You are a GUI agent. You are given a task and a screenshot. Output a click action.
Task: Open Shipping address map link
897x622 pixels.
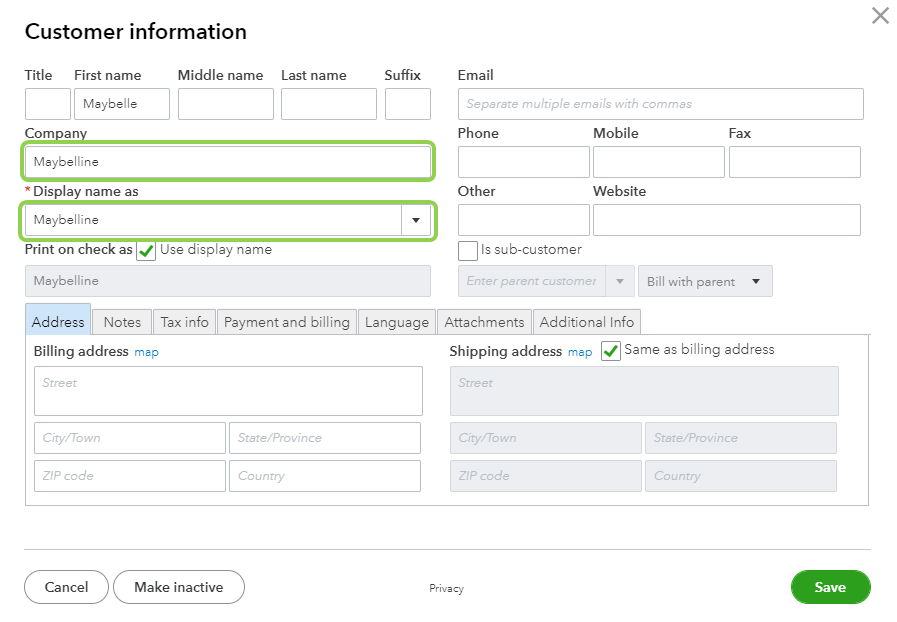[580, 352]
